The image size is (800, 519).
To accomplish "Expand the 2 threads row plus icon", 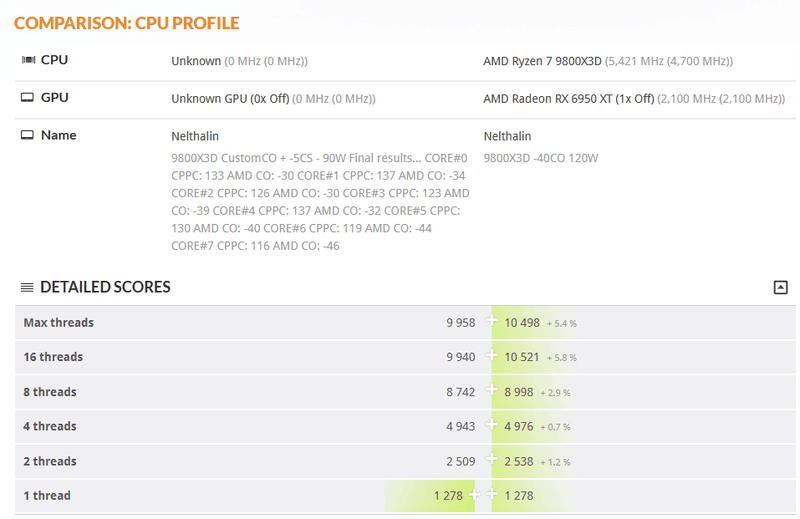I will point(491,460).
